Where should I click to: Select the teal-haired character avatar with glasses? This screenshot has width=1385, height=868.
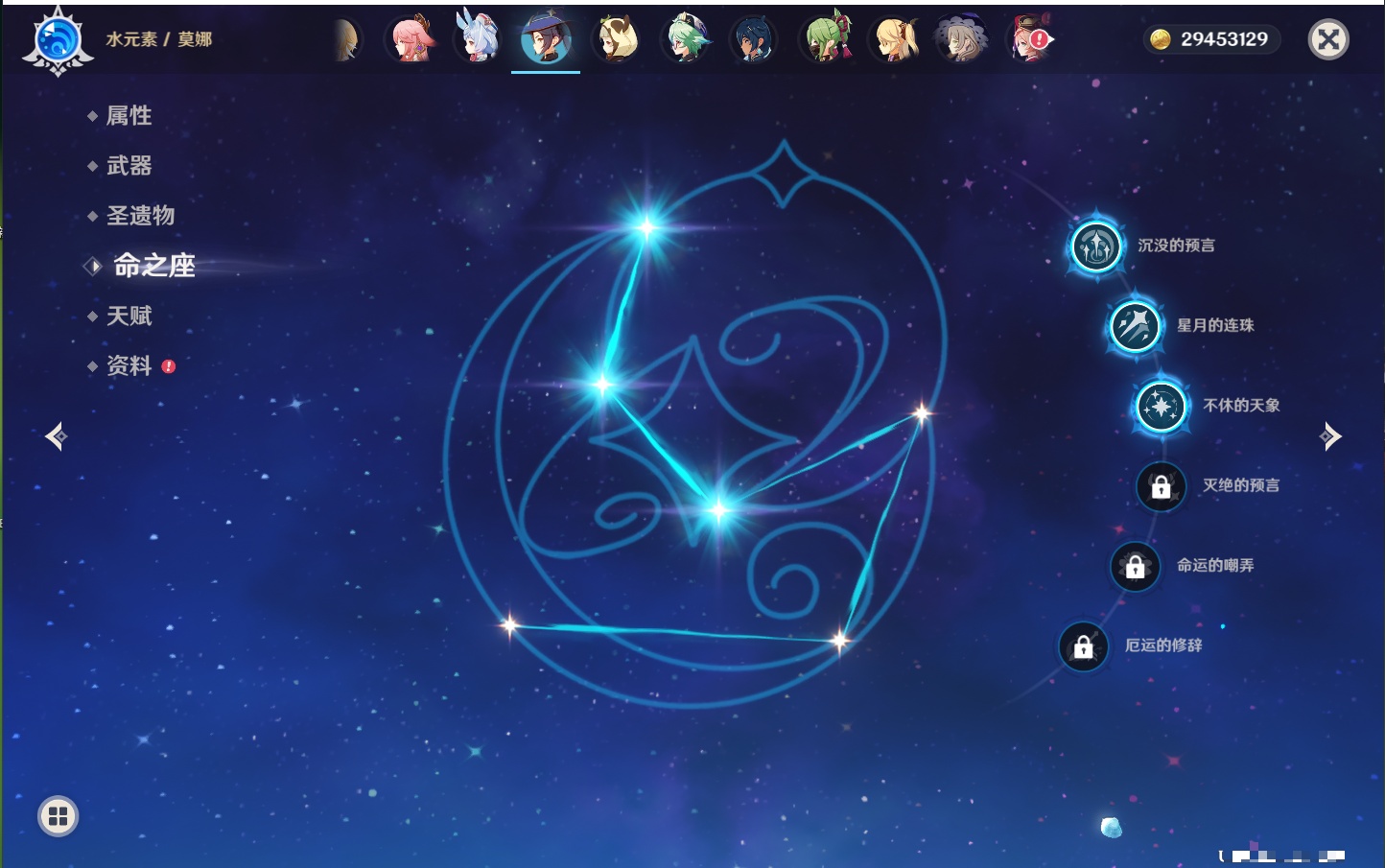click(x=686, y=39)
